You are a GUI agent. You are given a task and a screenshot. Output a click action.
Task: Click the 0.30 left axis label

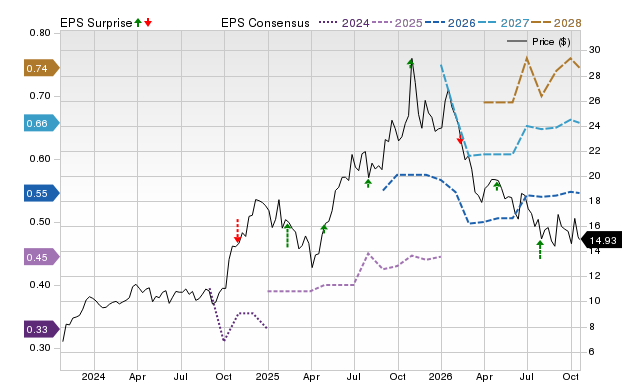[40, 348]
